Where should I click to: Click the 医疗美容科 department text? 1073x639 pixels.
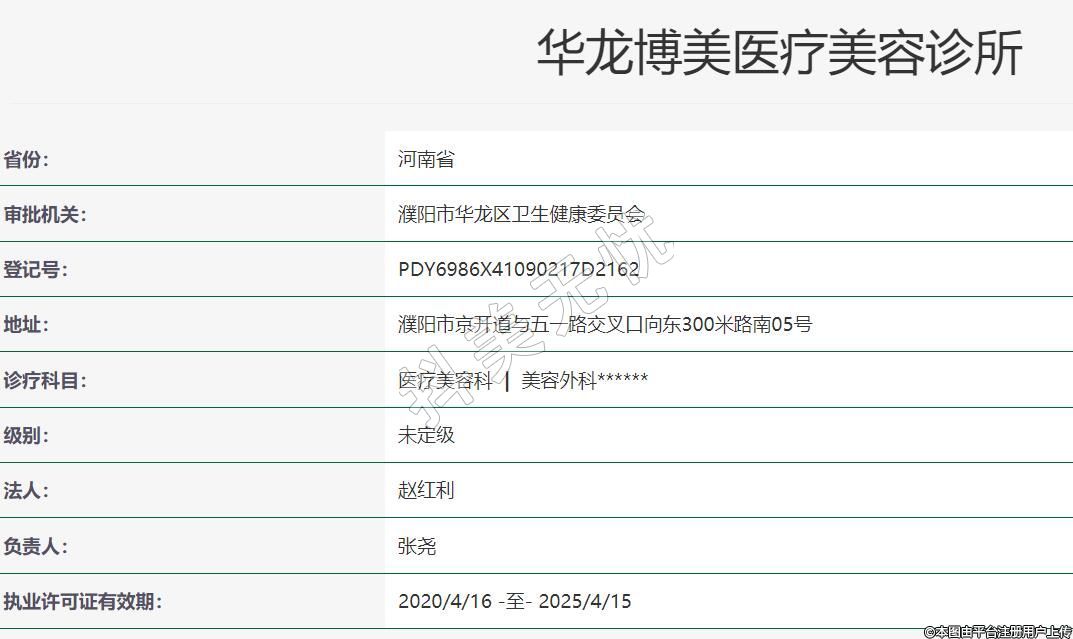pos(445,380)
